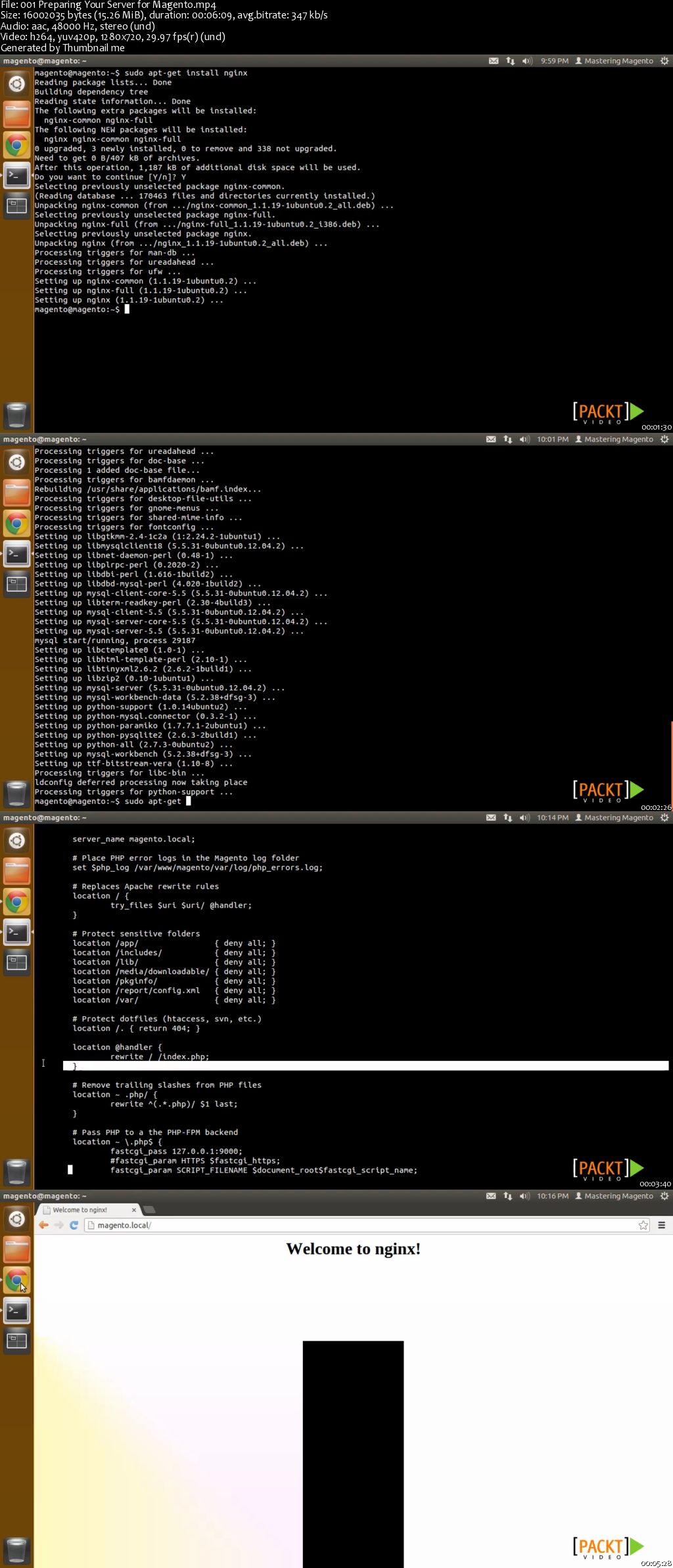Open Workspace Switcher in 10:14 PM frame

(16, 962)
